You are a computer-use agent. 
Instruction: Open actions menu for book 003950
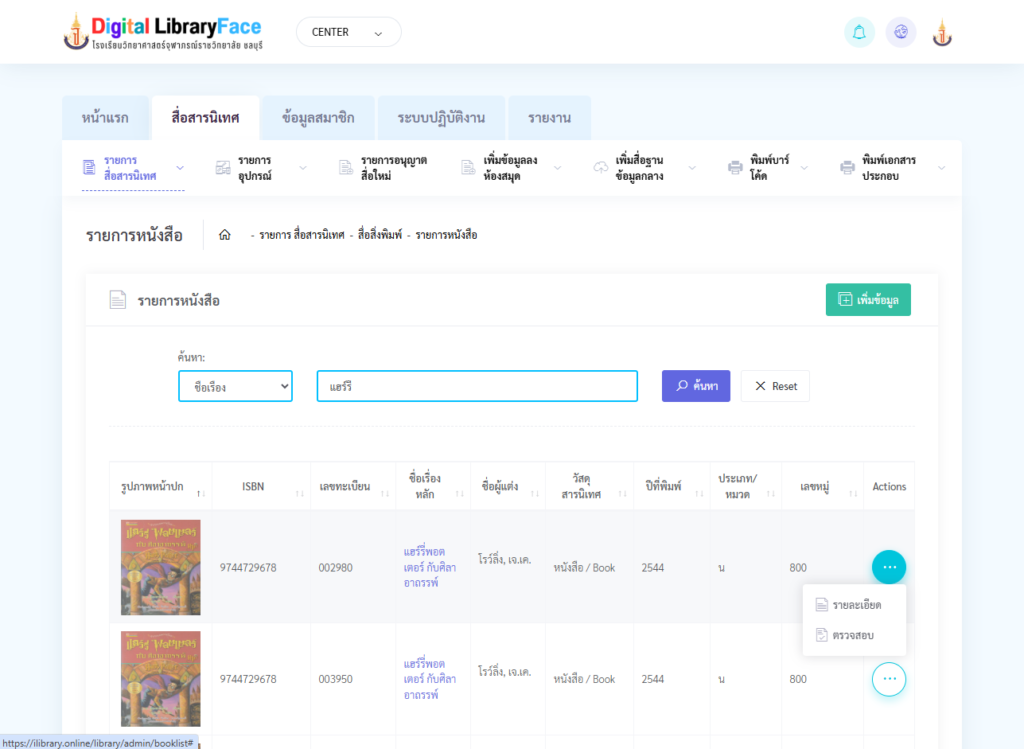[x=888, y=679]
